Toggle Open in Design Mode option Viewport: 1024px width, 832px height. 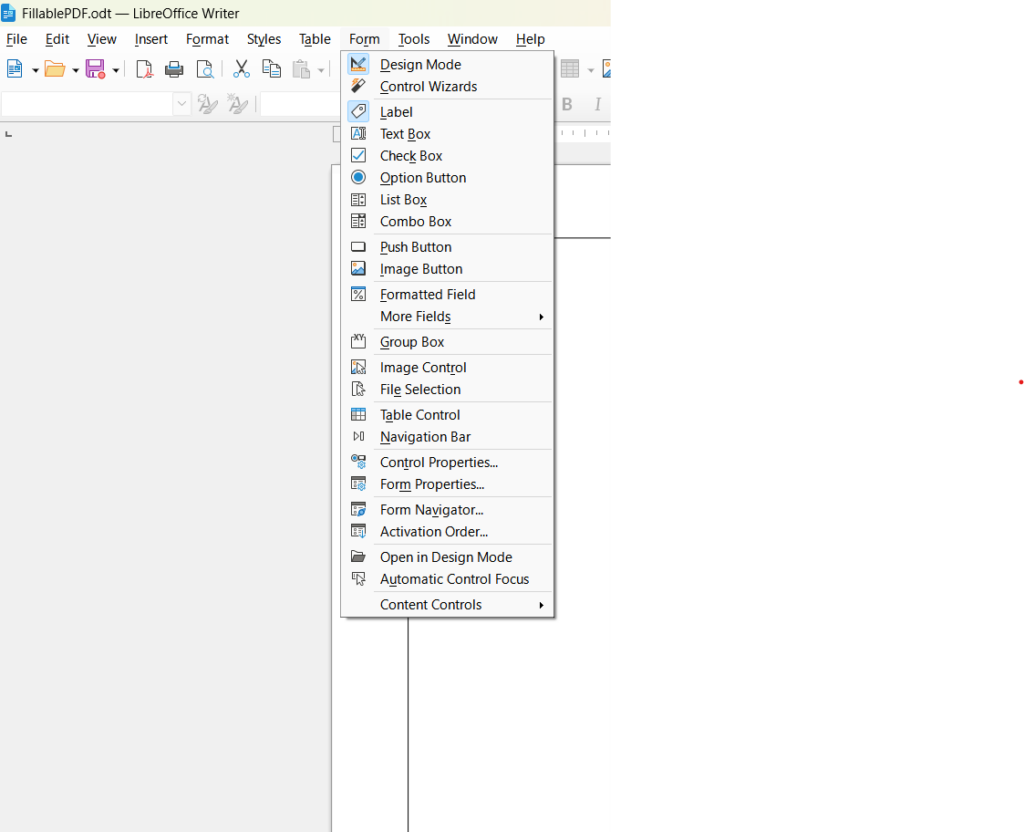pos(449,557)
